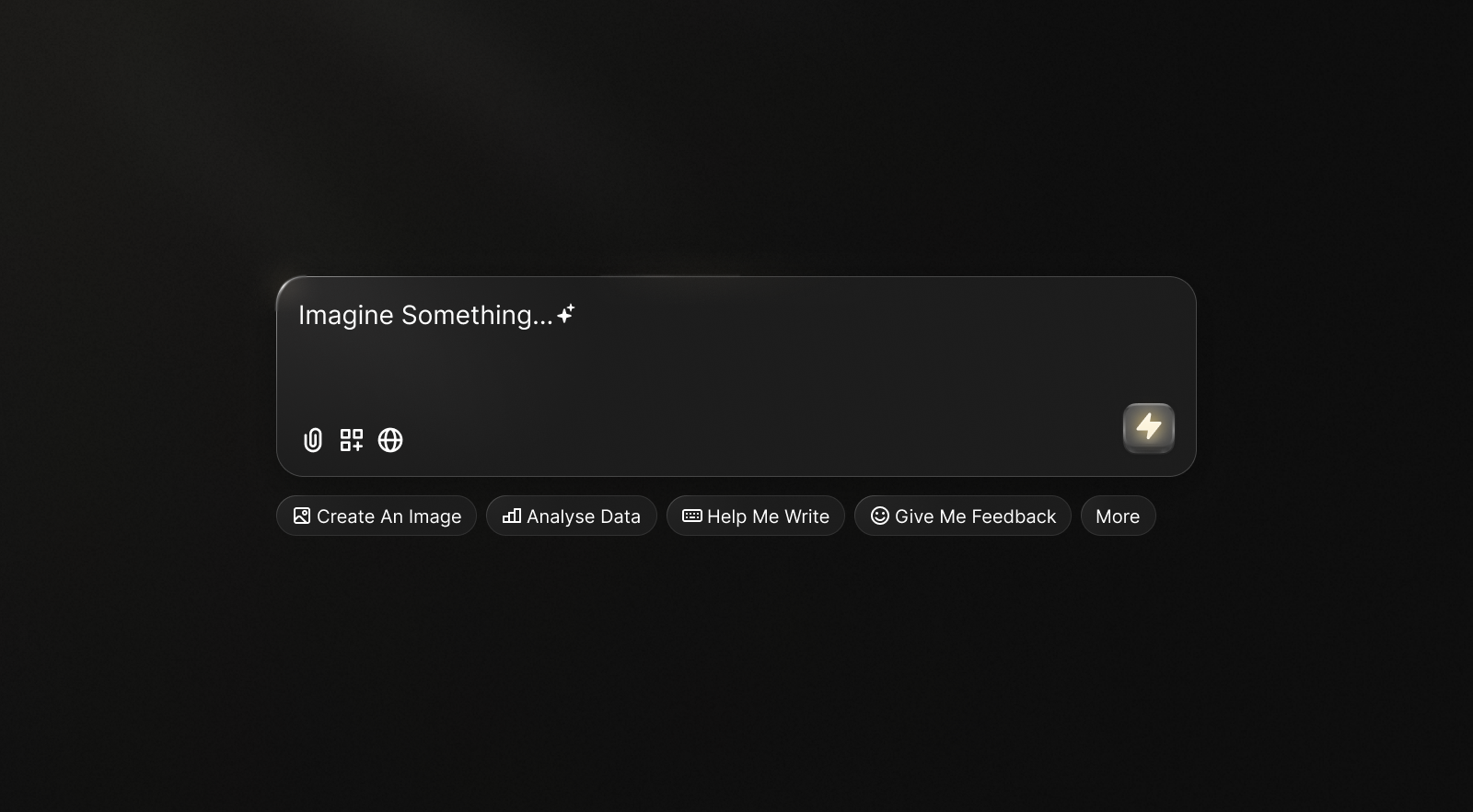Focus the "Imagine Something..." prompt field
This screenshot has height=812, width=1473.
[425, 316]
